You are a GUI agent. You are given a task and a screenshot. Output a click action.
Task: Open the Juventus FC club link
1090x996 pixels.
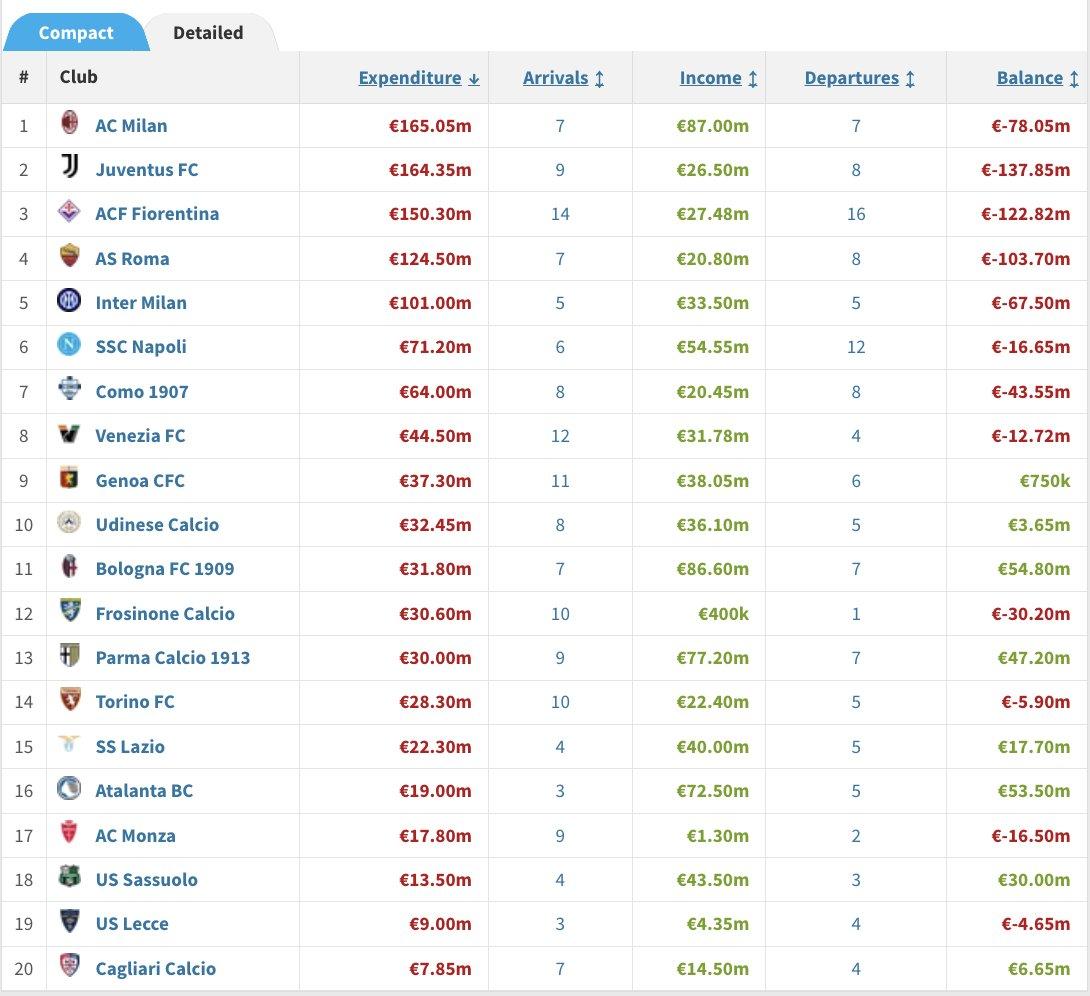[147, 170]
